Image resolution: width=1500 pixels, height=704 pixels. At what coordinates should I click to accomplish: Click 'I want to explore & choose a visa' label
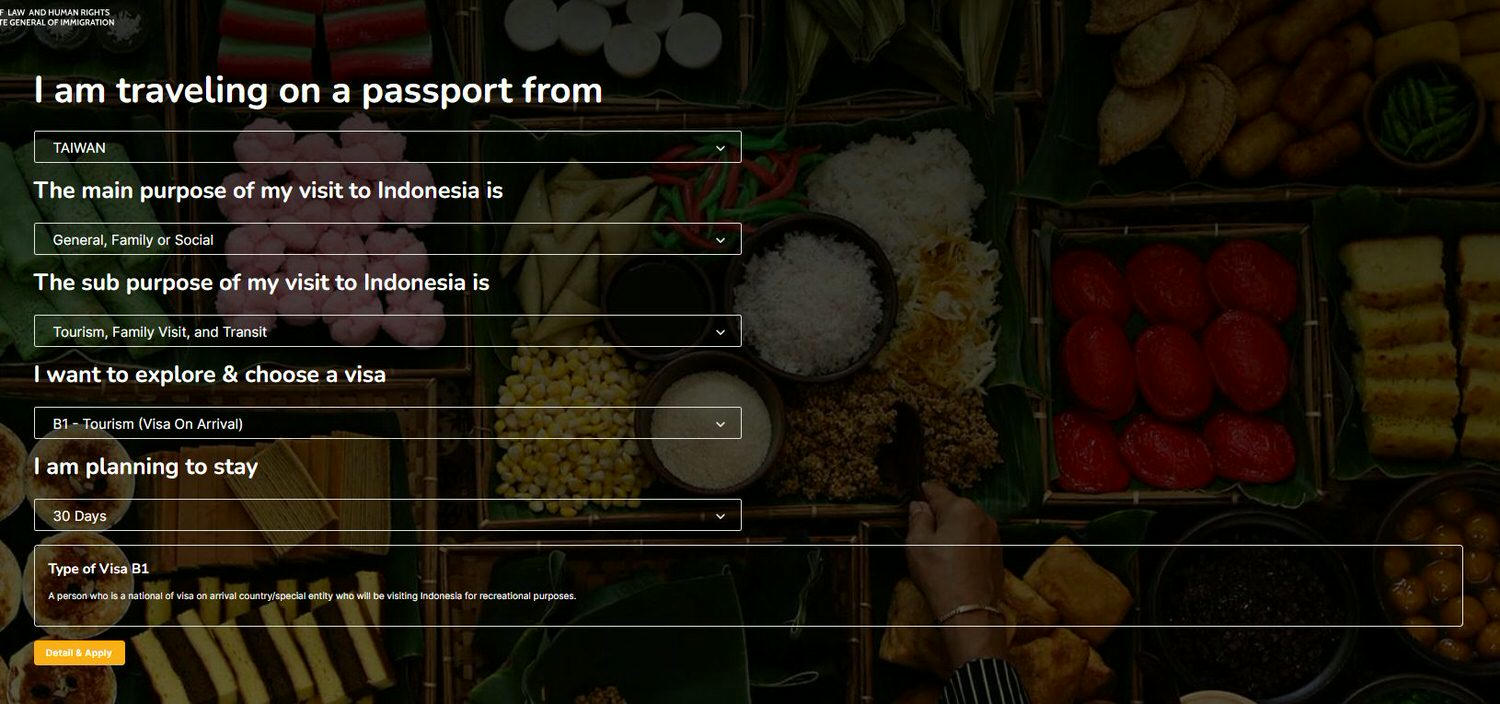click(210, 374)
